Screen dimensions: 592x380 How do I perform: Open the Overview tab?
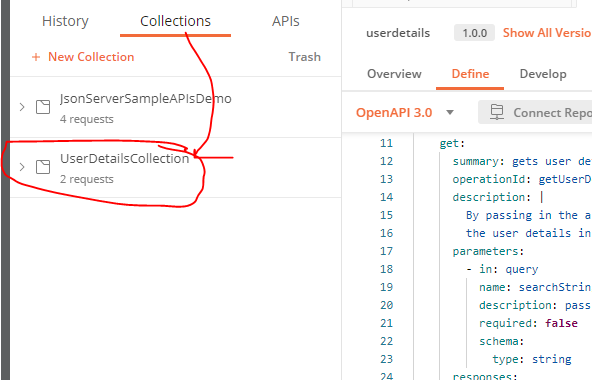pos(394,74)
